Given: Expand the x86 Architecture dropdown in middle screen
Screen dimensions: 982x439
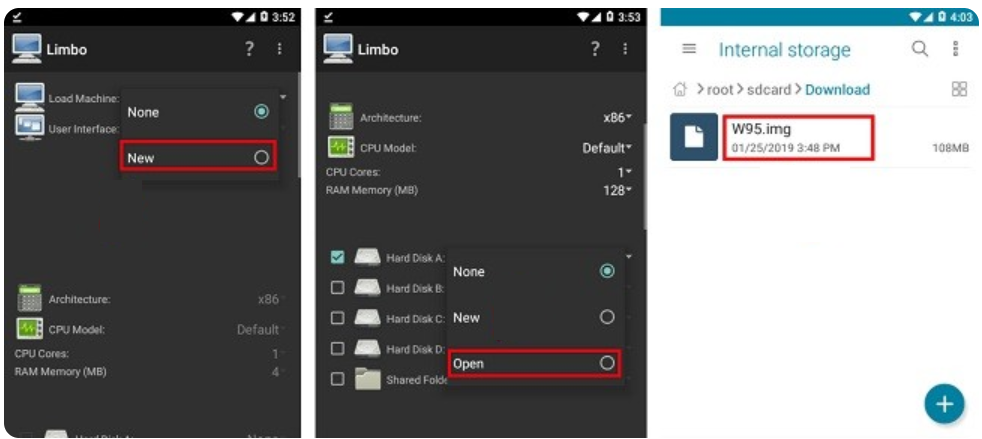Looking at the screenshot, I should point(617,117).
